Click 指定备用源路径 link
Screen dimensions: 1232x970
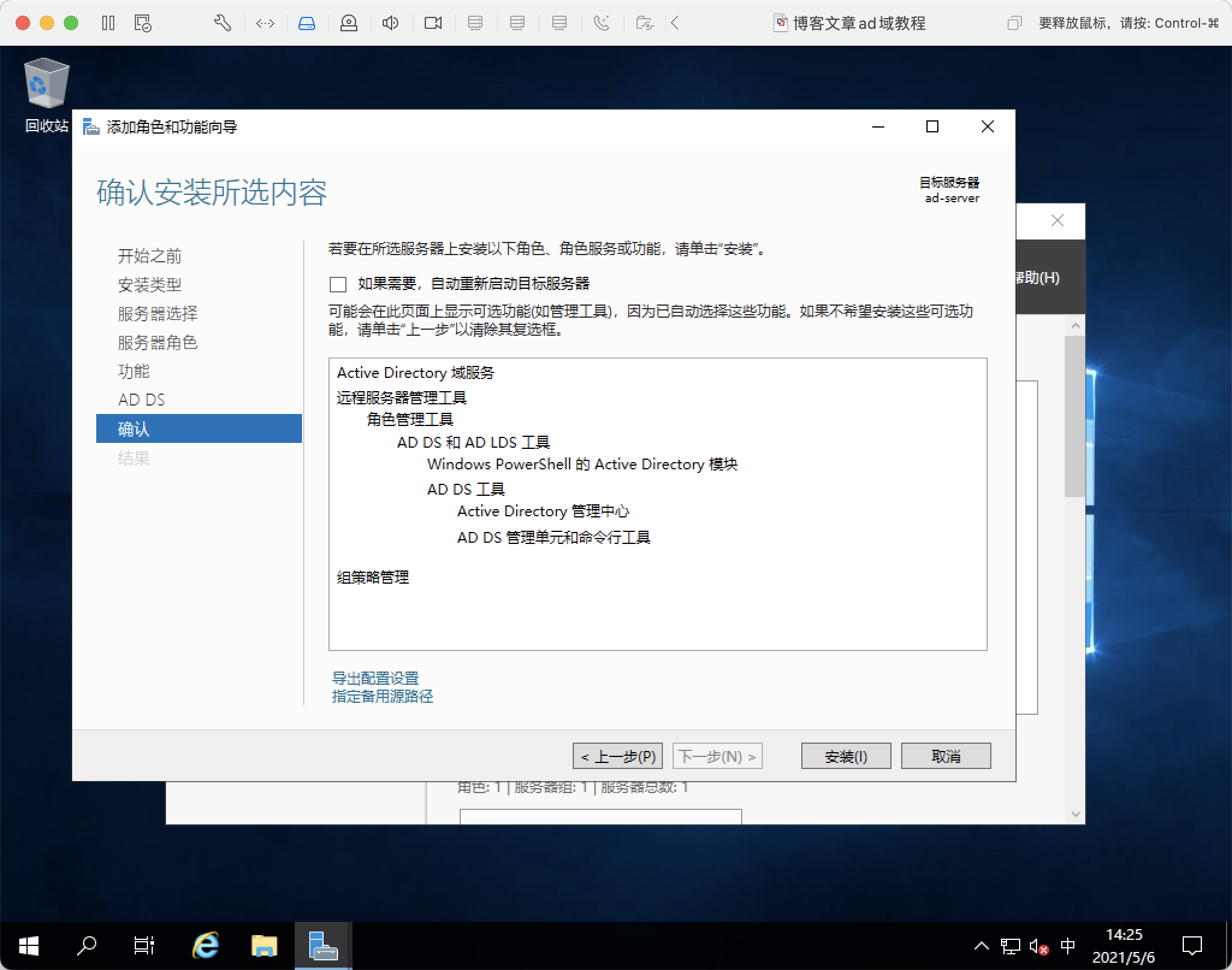[383, 696]
